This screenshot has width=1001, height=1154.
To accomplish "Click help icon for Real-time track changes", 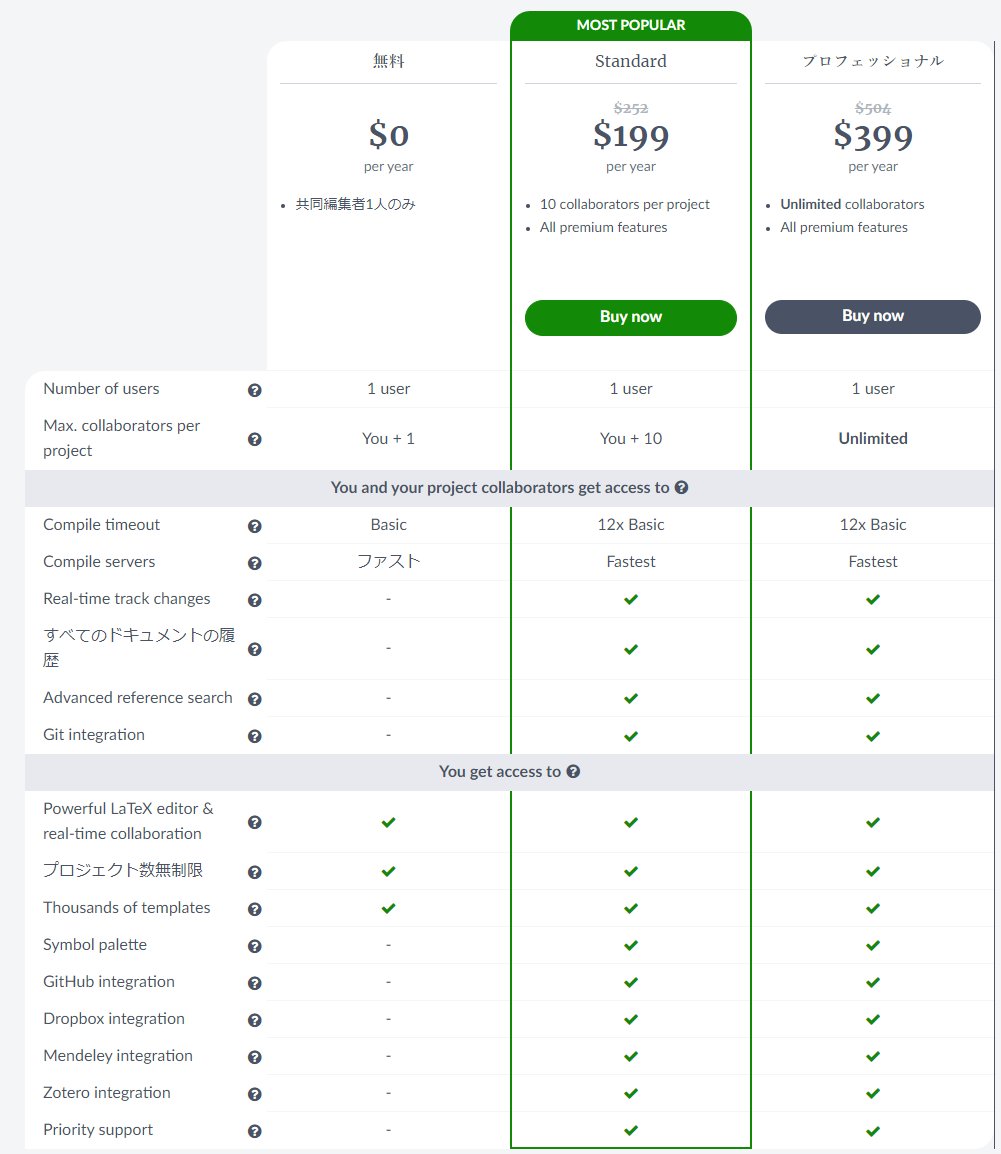I will click(255, 600).
